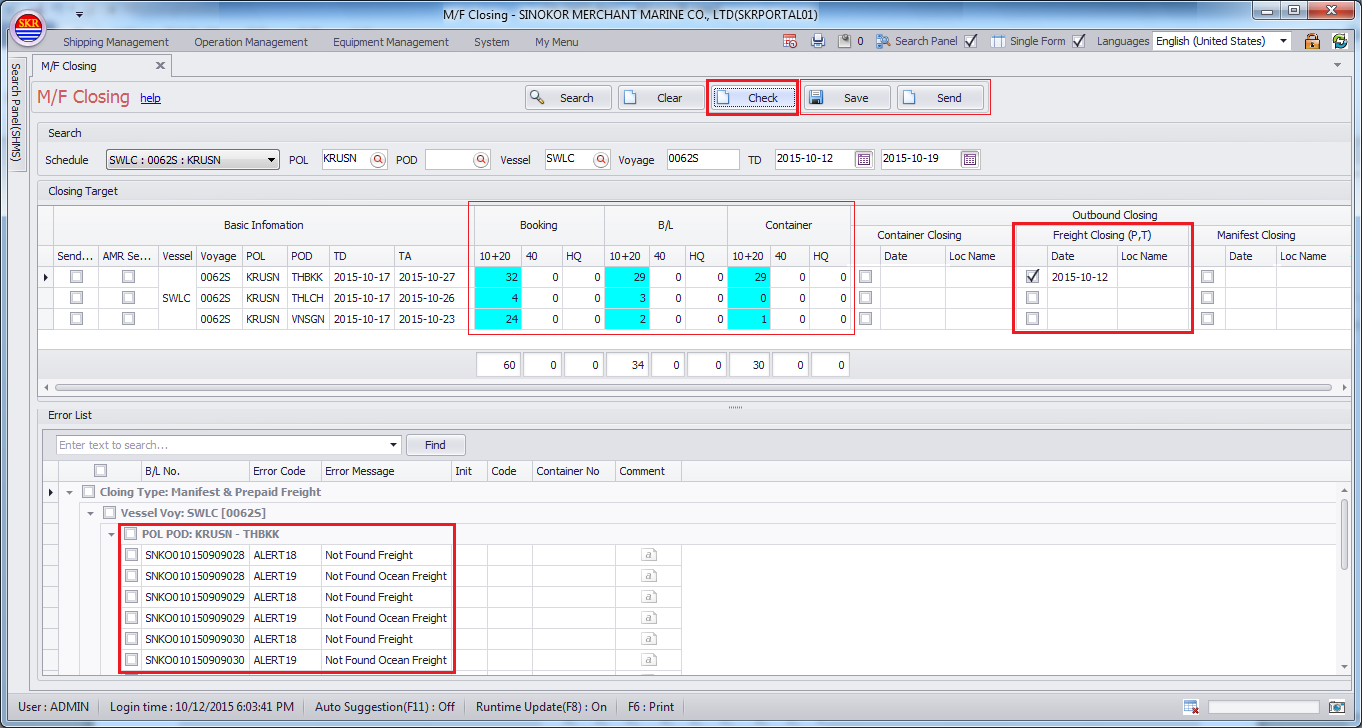
Task: Open the Search Panel(SHMS) side tab
Action: coord(15,114)
